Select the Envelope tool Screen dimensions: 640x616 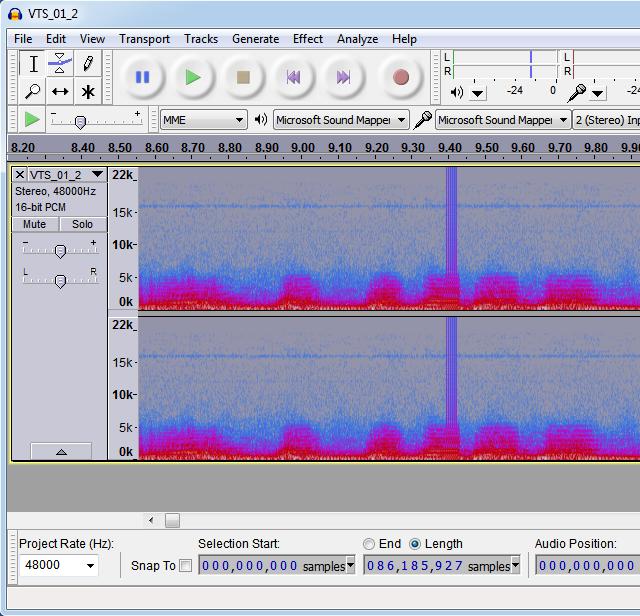60,64
